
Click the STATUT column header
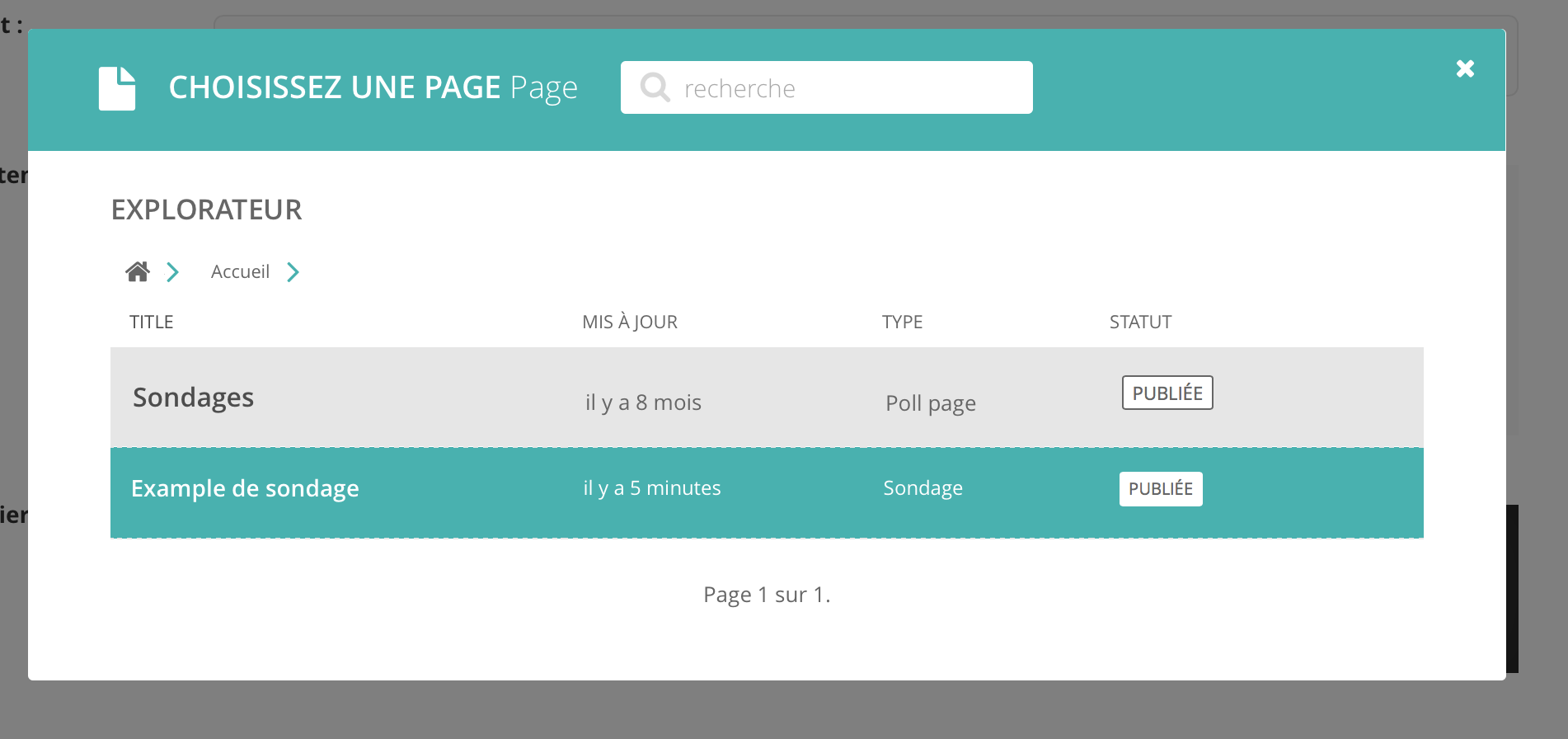[1140, 322]
